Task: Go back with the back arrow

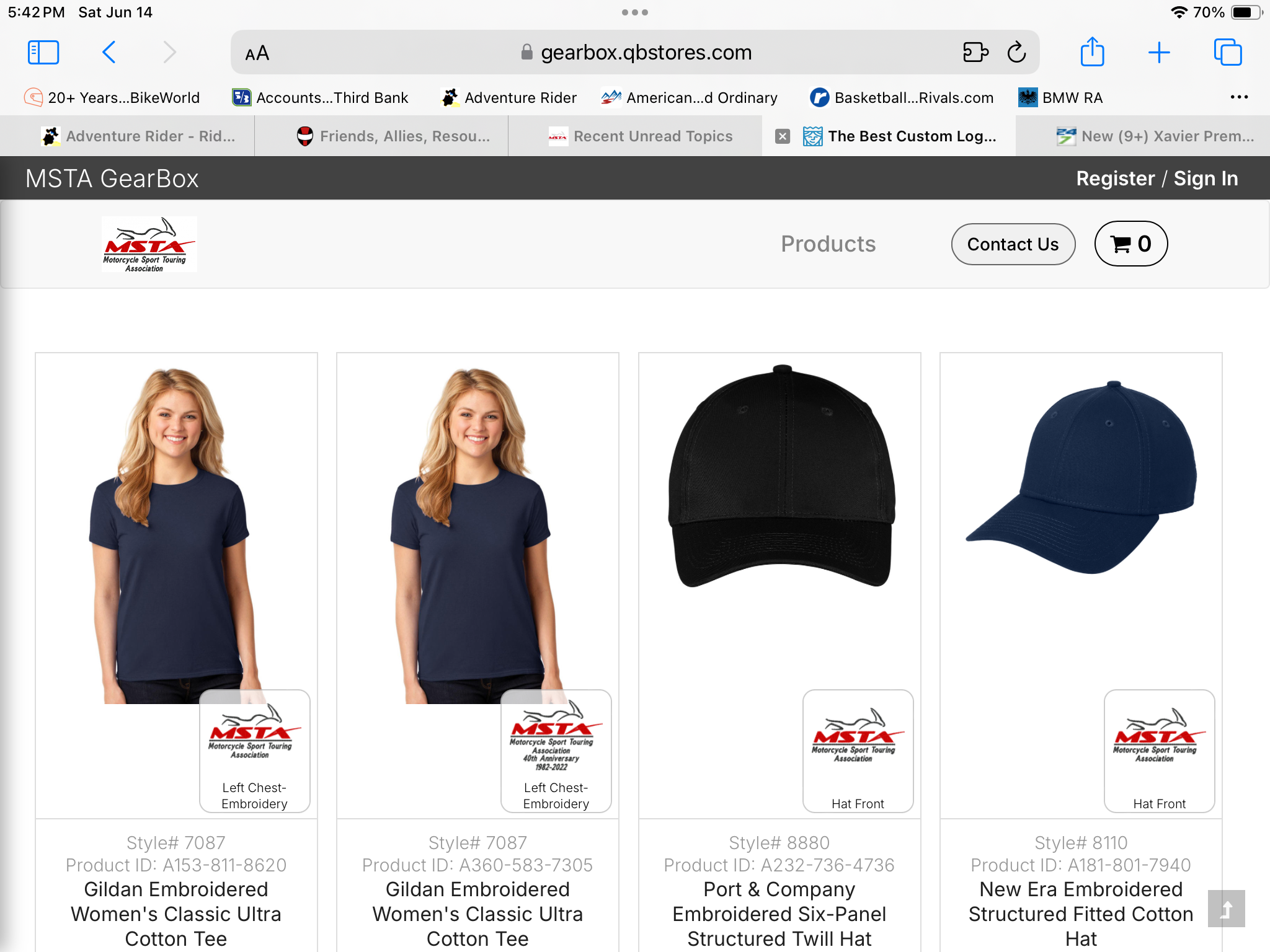Action: click(109, 53)
